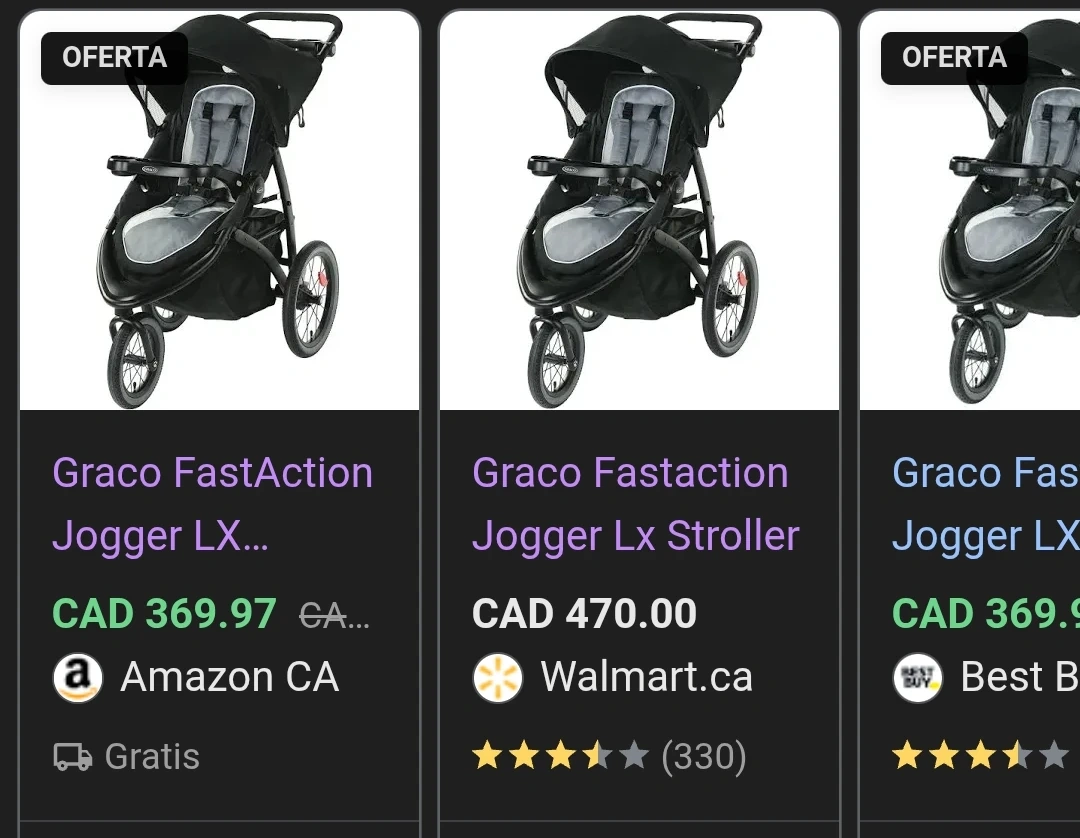Click the CAD 369.97 Amazon price
The image size is (1080, 838).
[164, 614]
